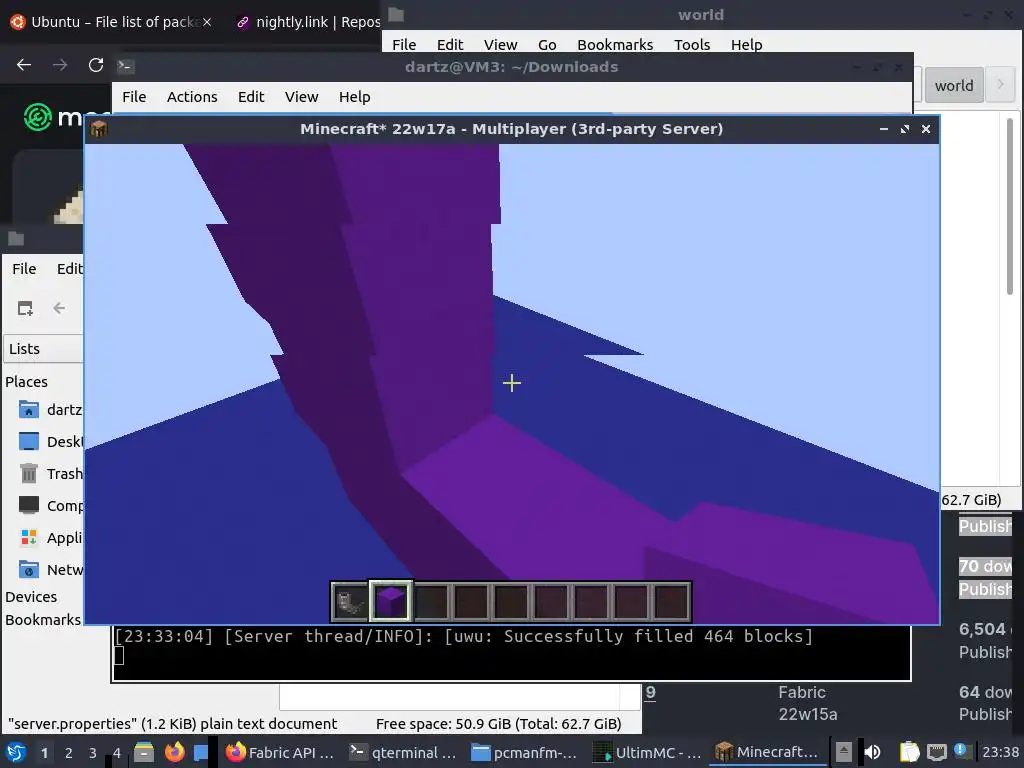Open pcmanfm taskbar entry
The width and height of the screenshot is (1024, 768).
[x=525, y=752]
